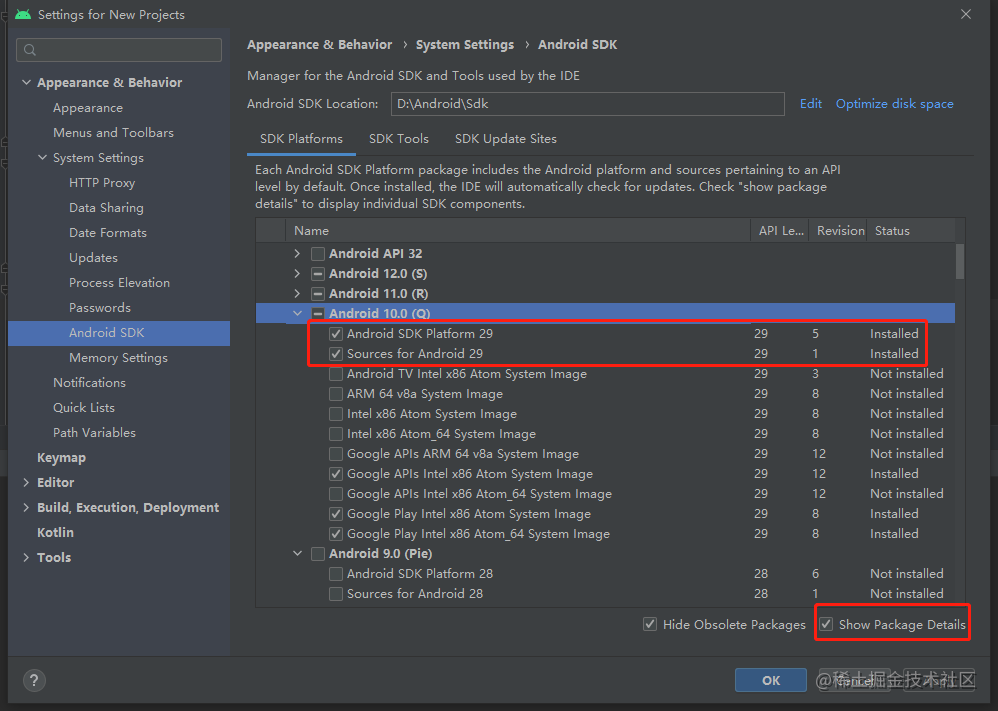Click the Android SDK Location path field

[x=587, y=104]
